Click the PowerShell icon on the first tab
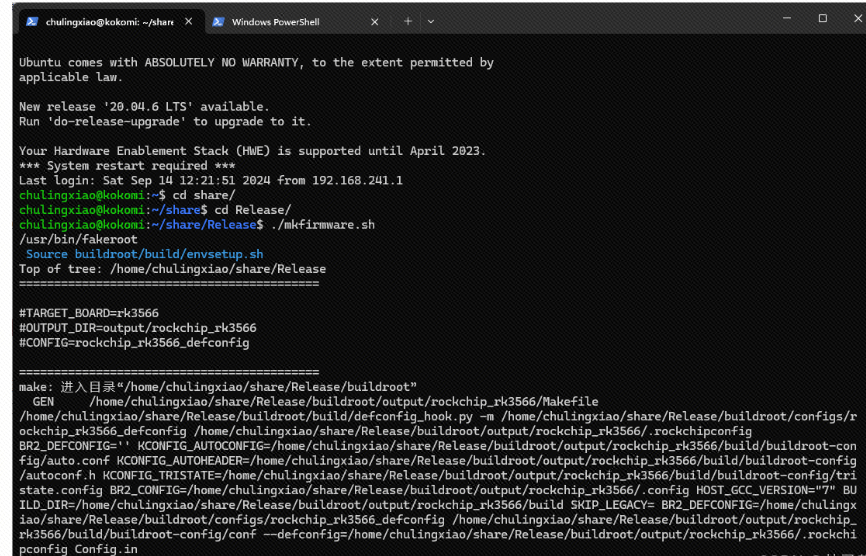The height and width of the screenshot is (556, 866). [x=31, y=21]
